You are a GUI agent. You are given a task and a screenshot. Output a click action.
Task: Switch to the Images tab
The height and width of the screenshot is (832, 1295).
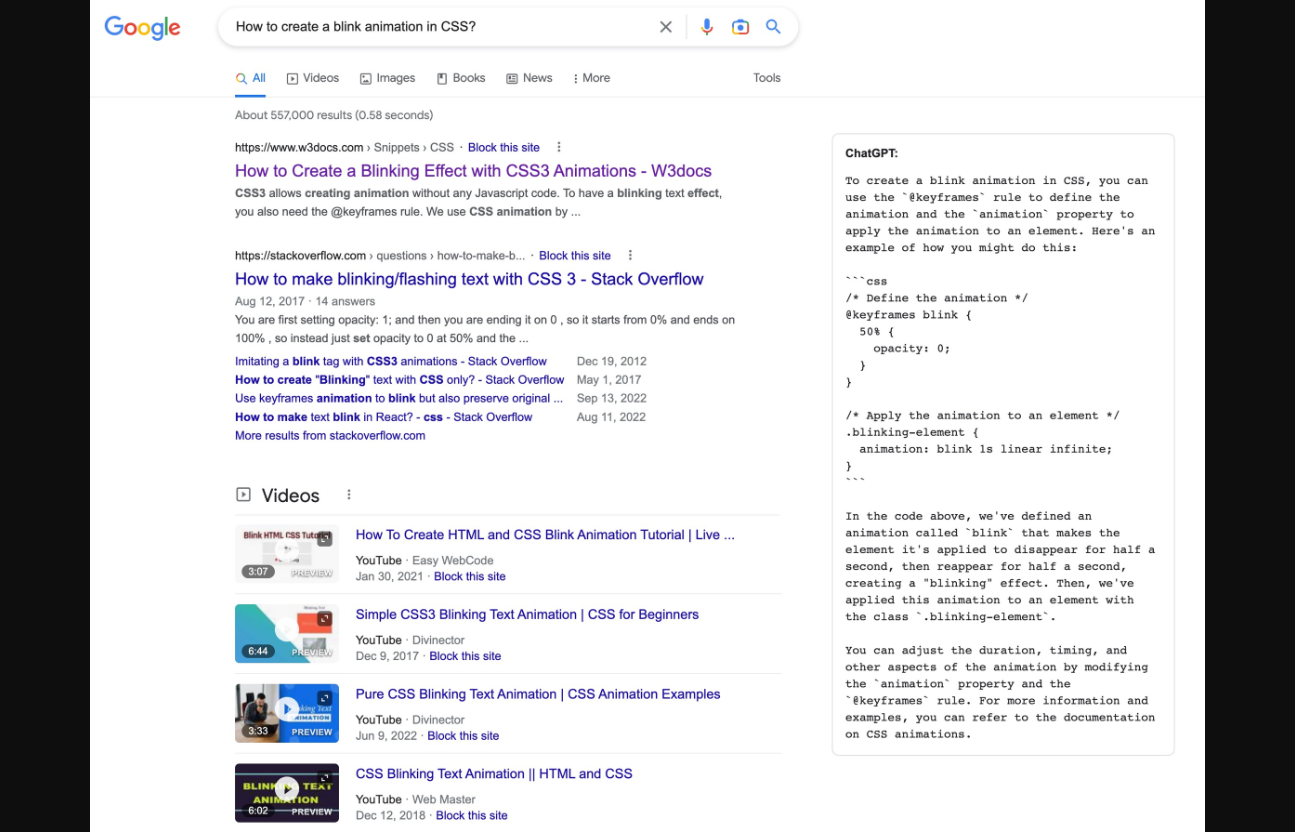(x=387, y=78)
